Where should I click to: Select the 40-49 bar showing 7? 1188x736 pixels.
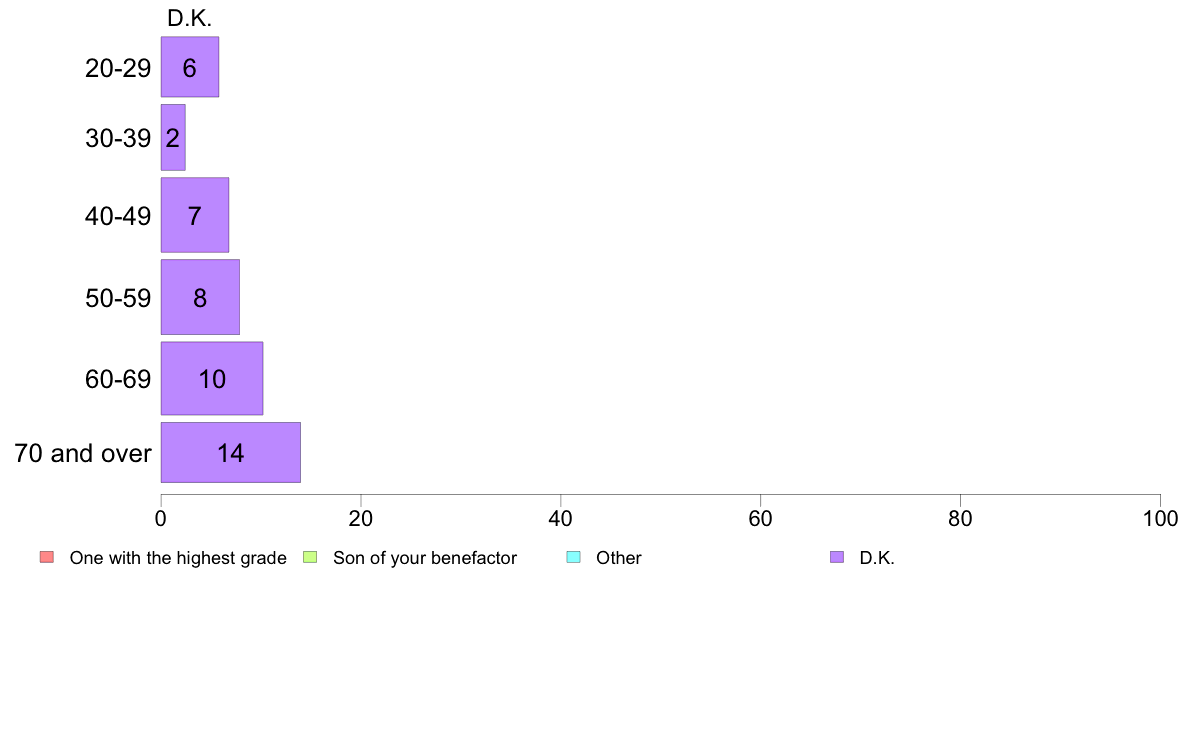(x=195, y=215)
